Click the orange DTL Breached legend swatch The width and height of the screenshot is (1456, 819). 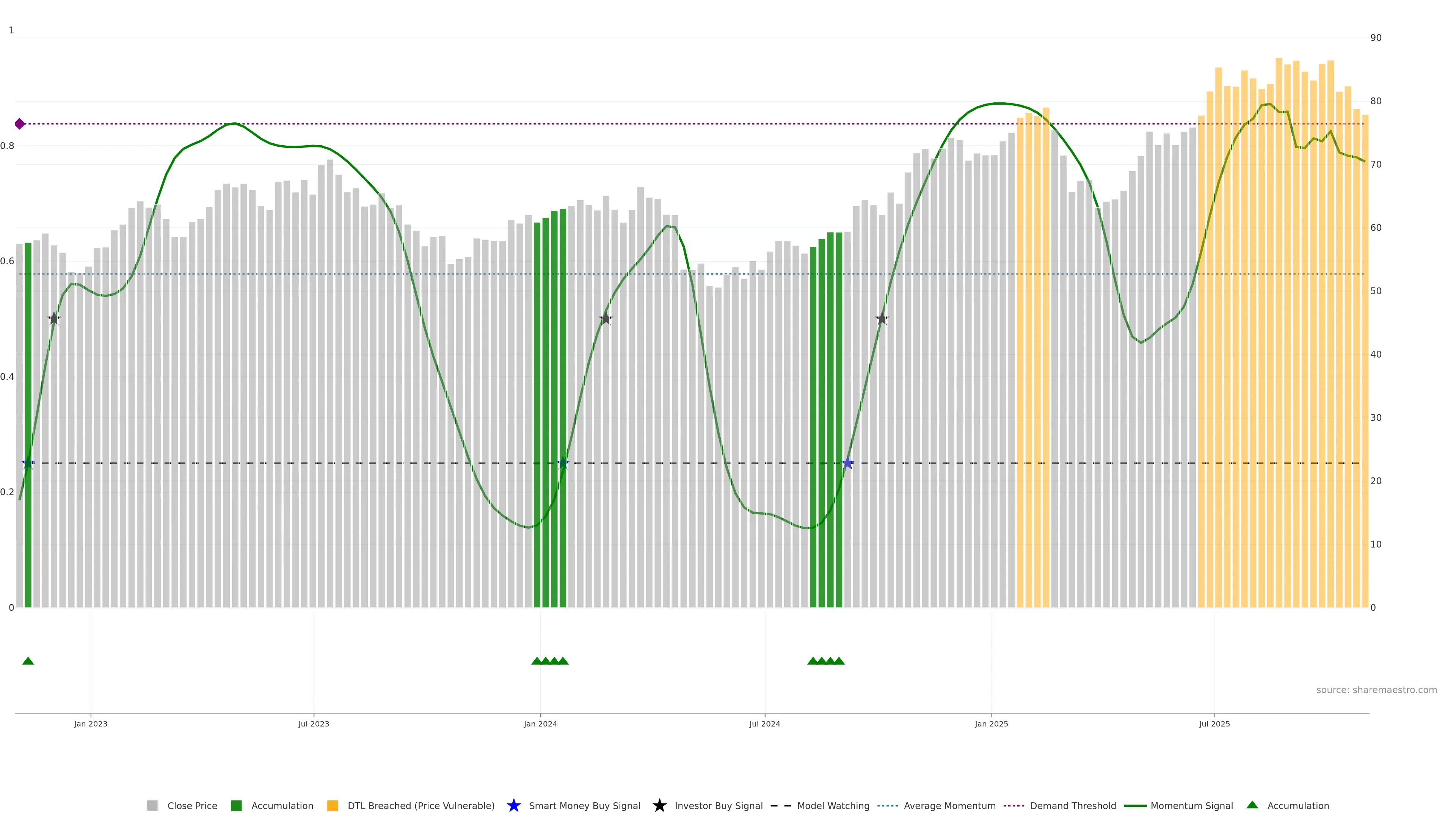333,805
